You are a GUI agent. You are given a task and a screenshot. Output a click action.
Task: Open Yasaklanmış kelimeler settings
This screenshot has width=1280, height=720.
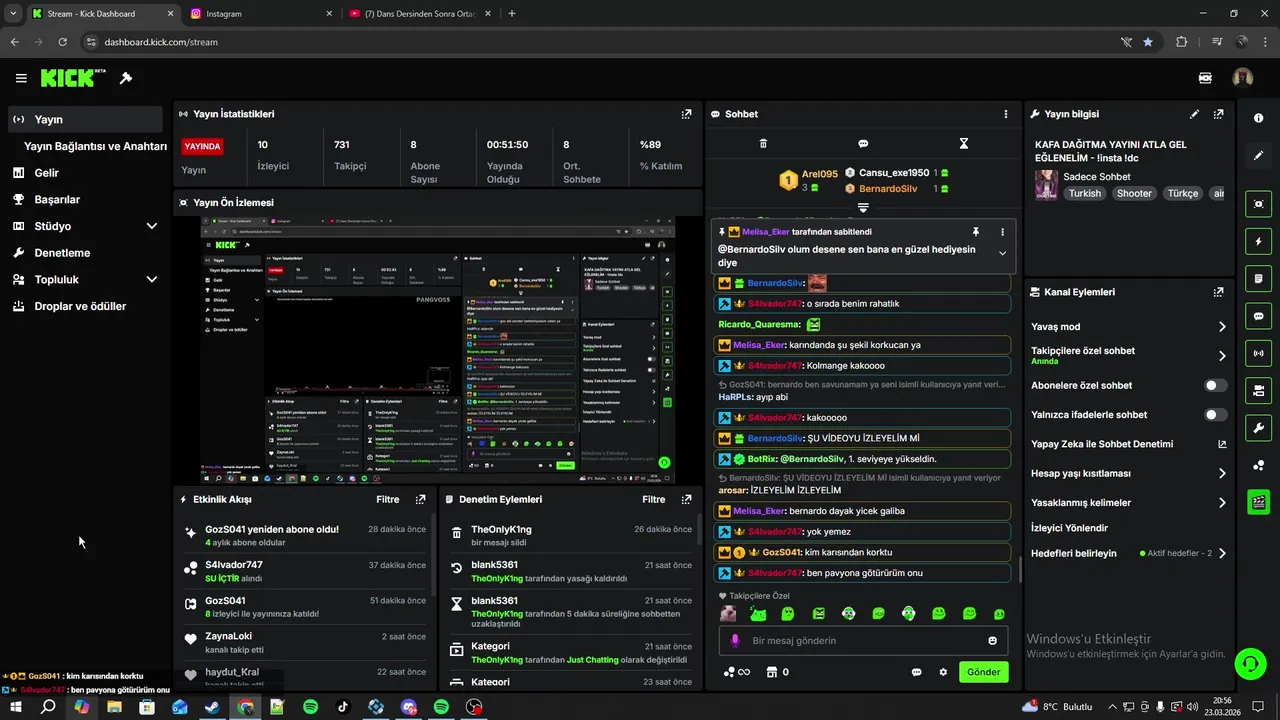[x=1128, y=503]
